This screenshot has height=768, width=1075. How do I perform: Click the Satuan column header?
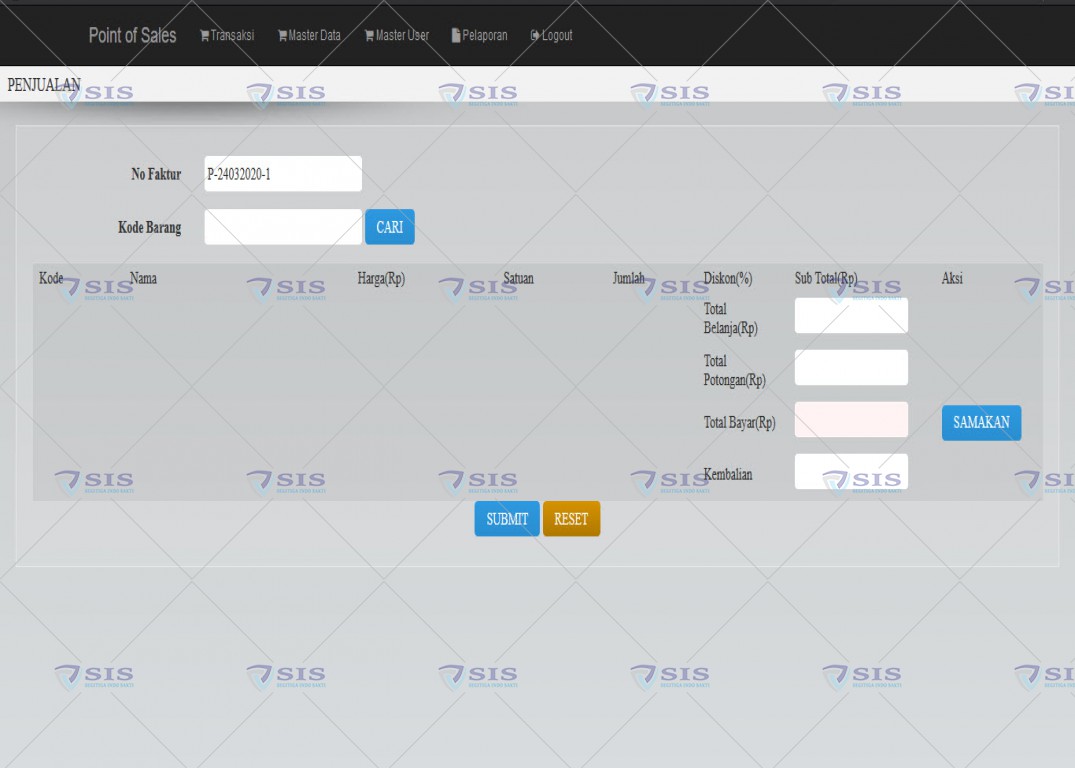tap(518, 279)
